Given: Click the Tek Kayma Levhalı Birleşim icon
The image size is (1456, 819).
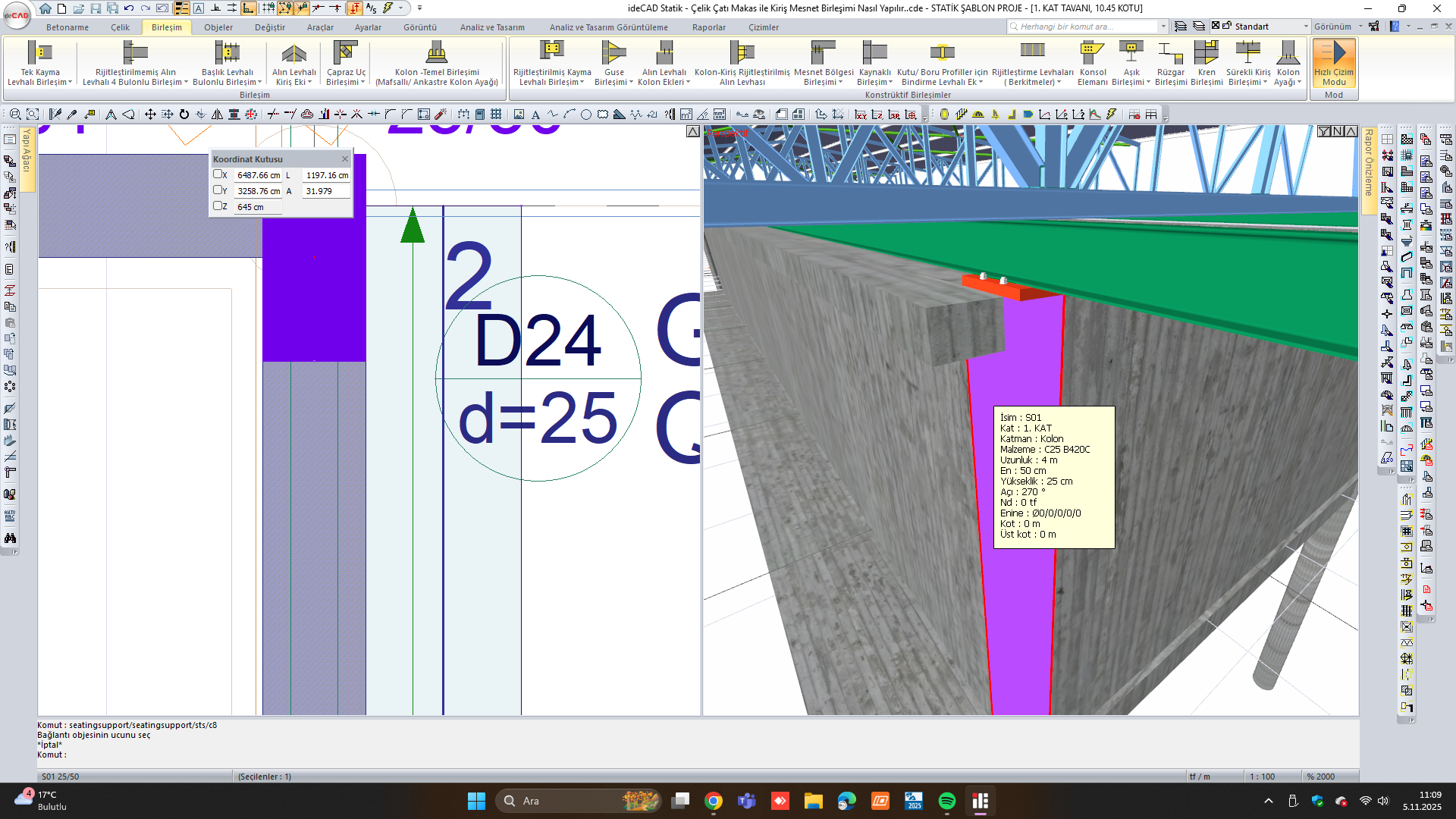Looking at the screenshot, I should tap(39, 52).
